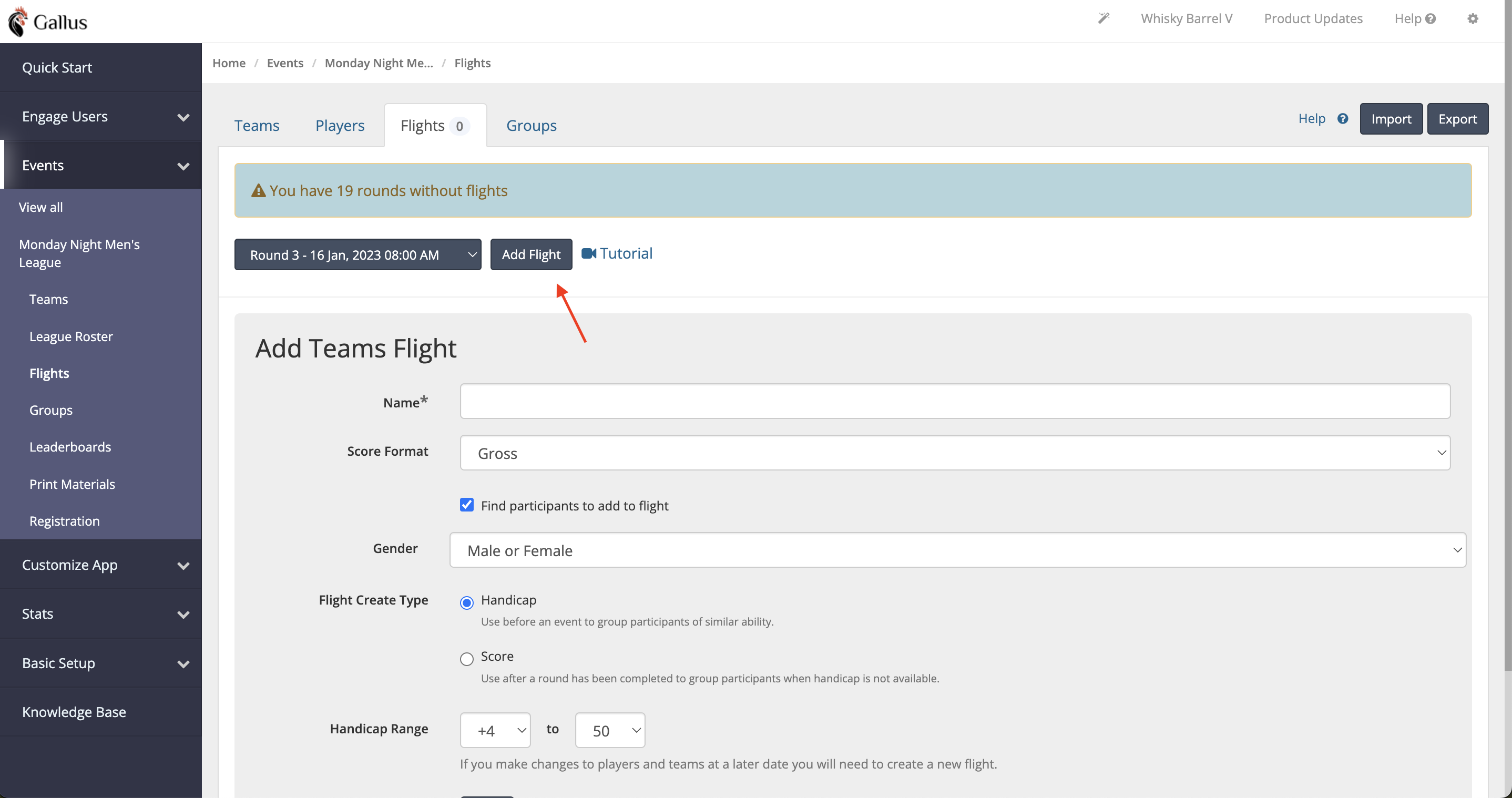Open Quick Start in sidebar
The height and width of the screenshot is (798, 1512).
point(101,67)
